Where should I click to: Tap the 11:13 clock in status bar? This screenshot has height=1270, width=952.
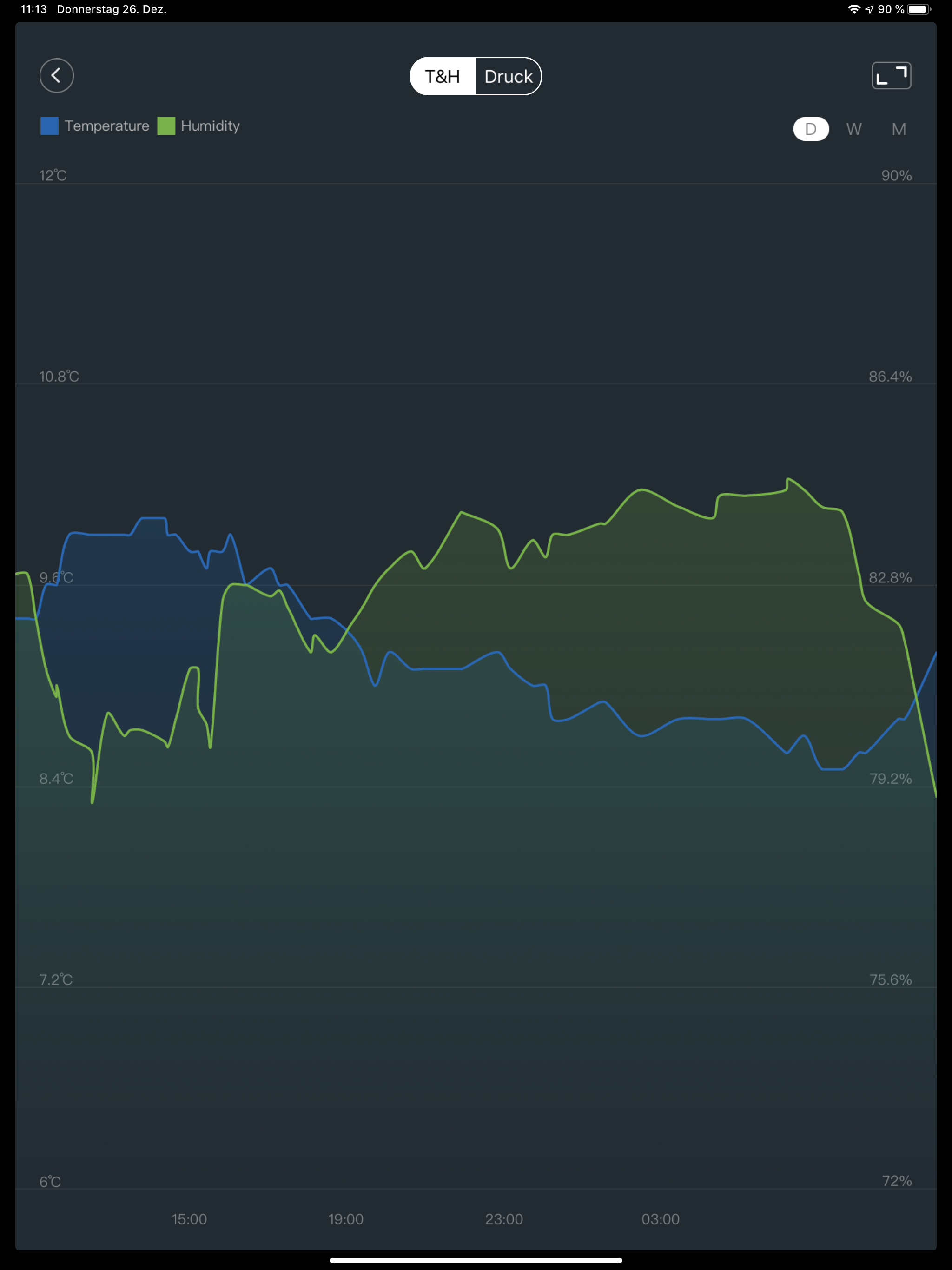point(33,9)
